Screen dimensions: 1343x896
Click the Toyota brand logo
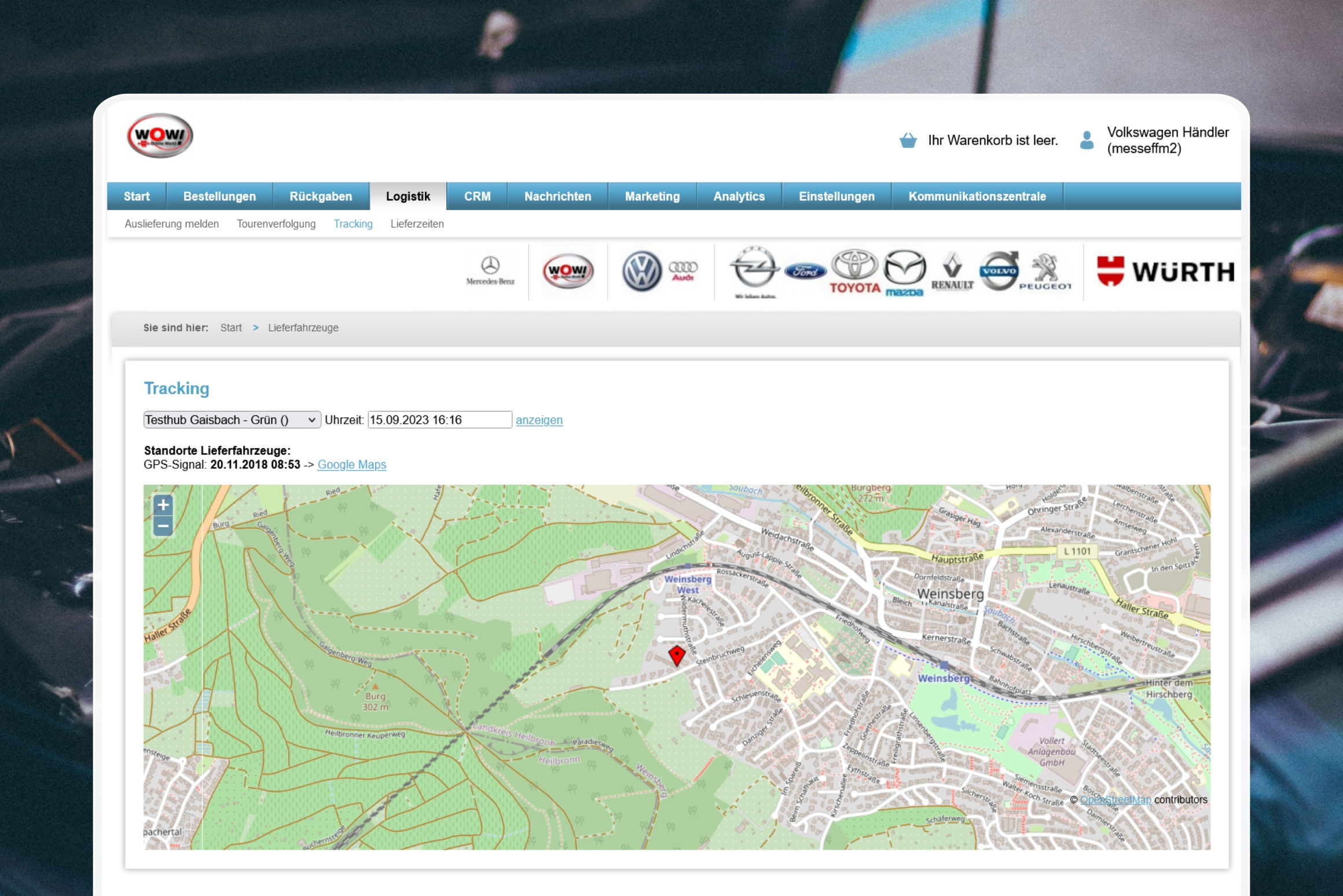854,271
